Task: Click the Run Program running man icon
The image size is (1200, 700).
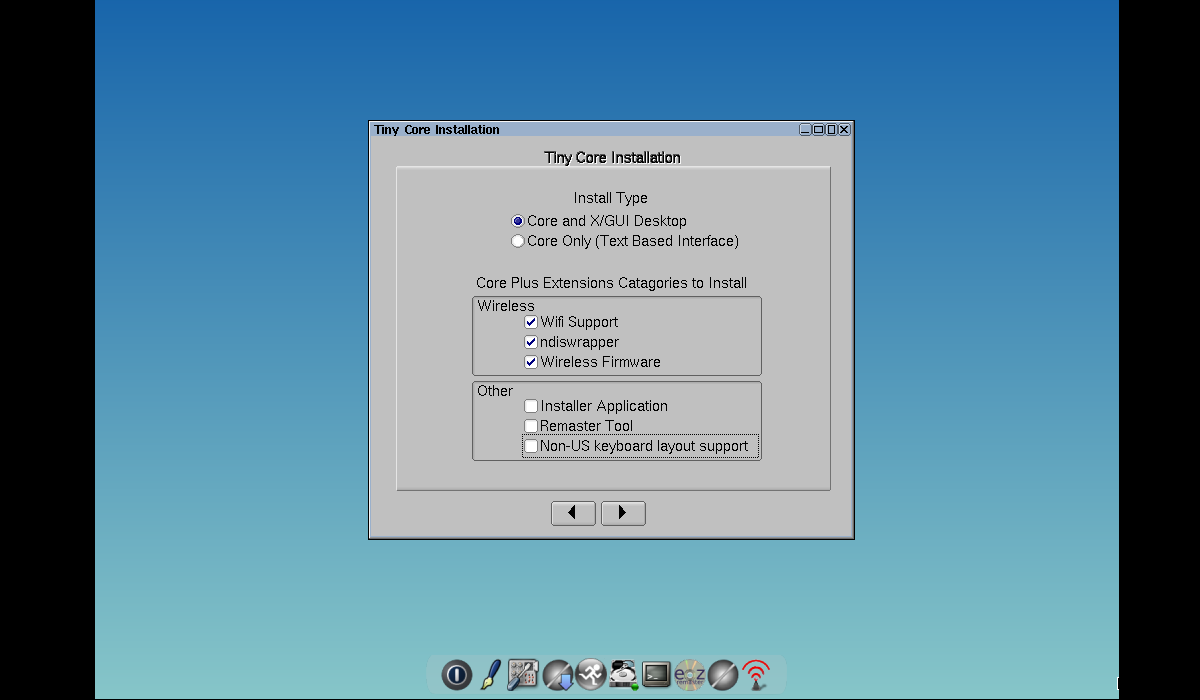Action: (590, 675)
